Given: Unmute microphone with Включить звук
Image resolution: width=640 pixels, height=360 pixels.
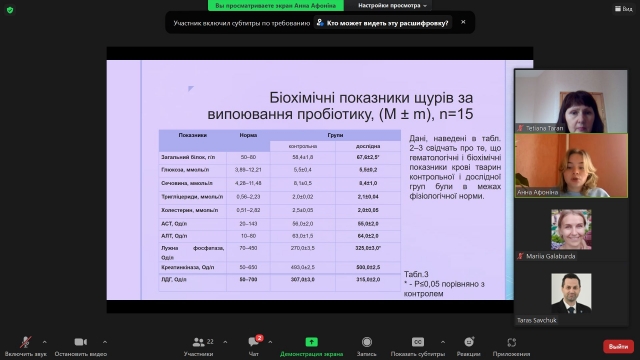Looking at the screenshot, I should [25, 346].
